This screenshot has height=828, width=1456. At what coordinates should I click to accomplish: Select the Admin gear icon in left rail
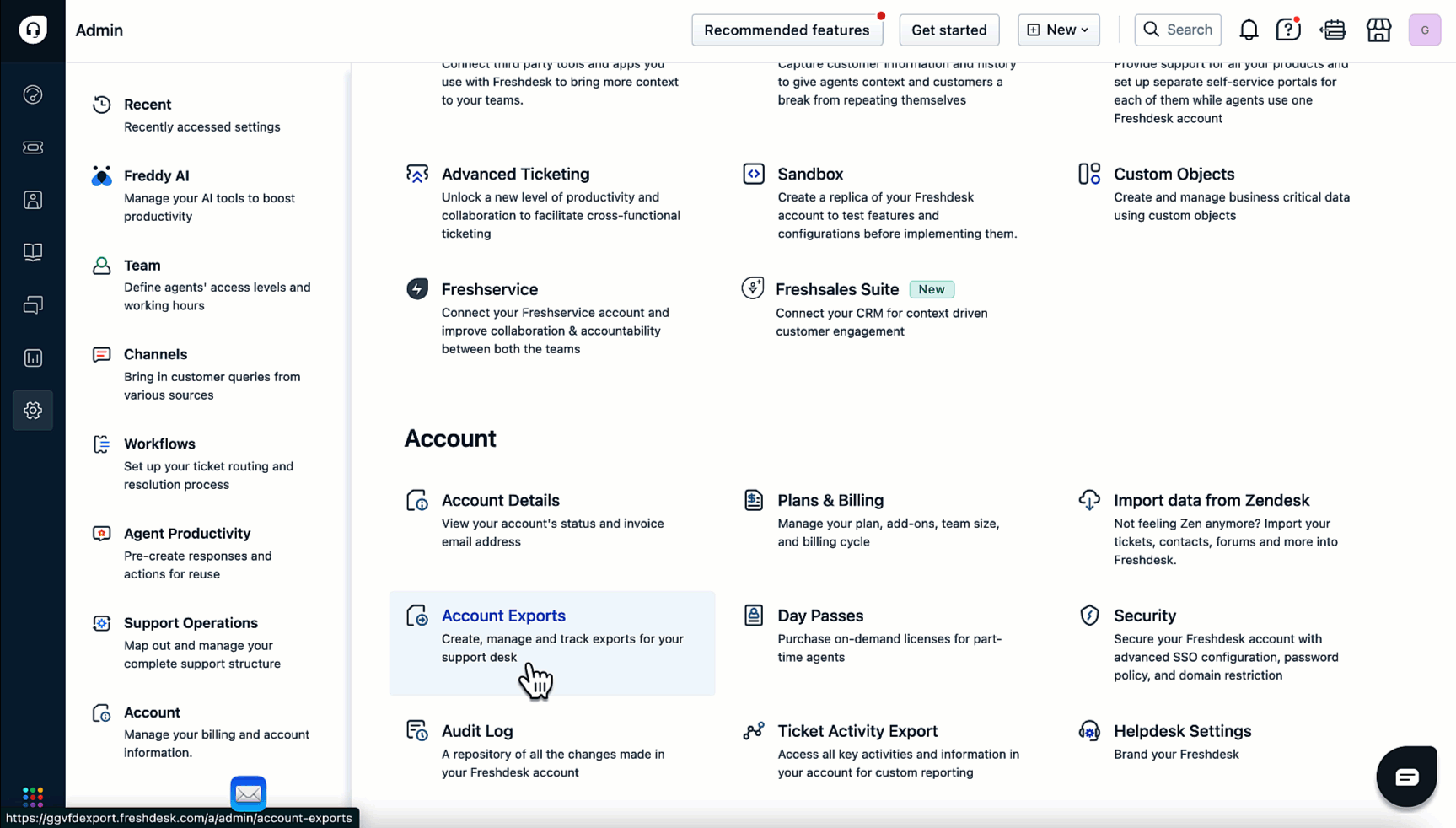pyautogui.click(x=33, y=411)
